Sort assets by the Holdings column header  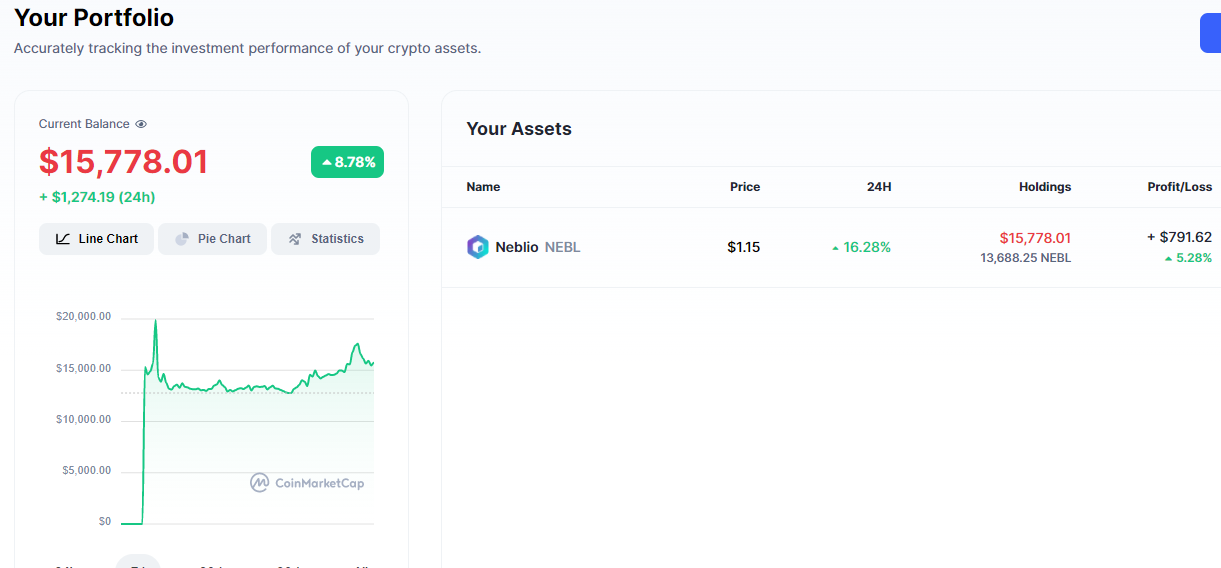[1045, 187]
